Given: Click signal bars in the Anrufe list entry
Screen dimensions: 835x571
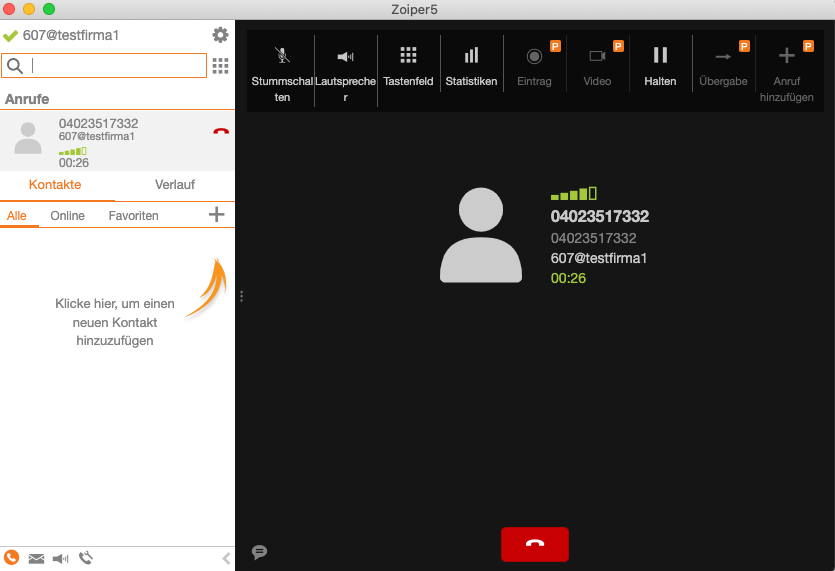Looking at the screenshot, I should [73, 151].
